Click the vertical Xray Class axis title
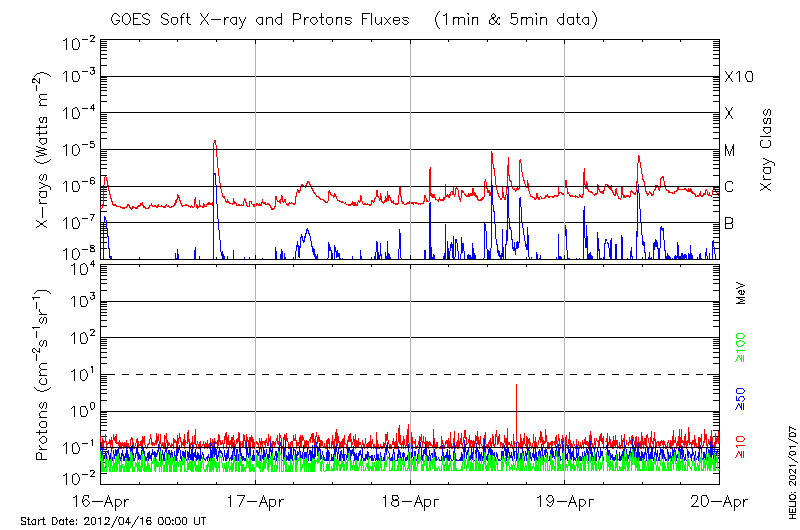 click(767, 150)
